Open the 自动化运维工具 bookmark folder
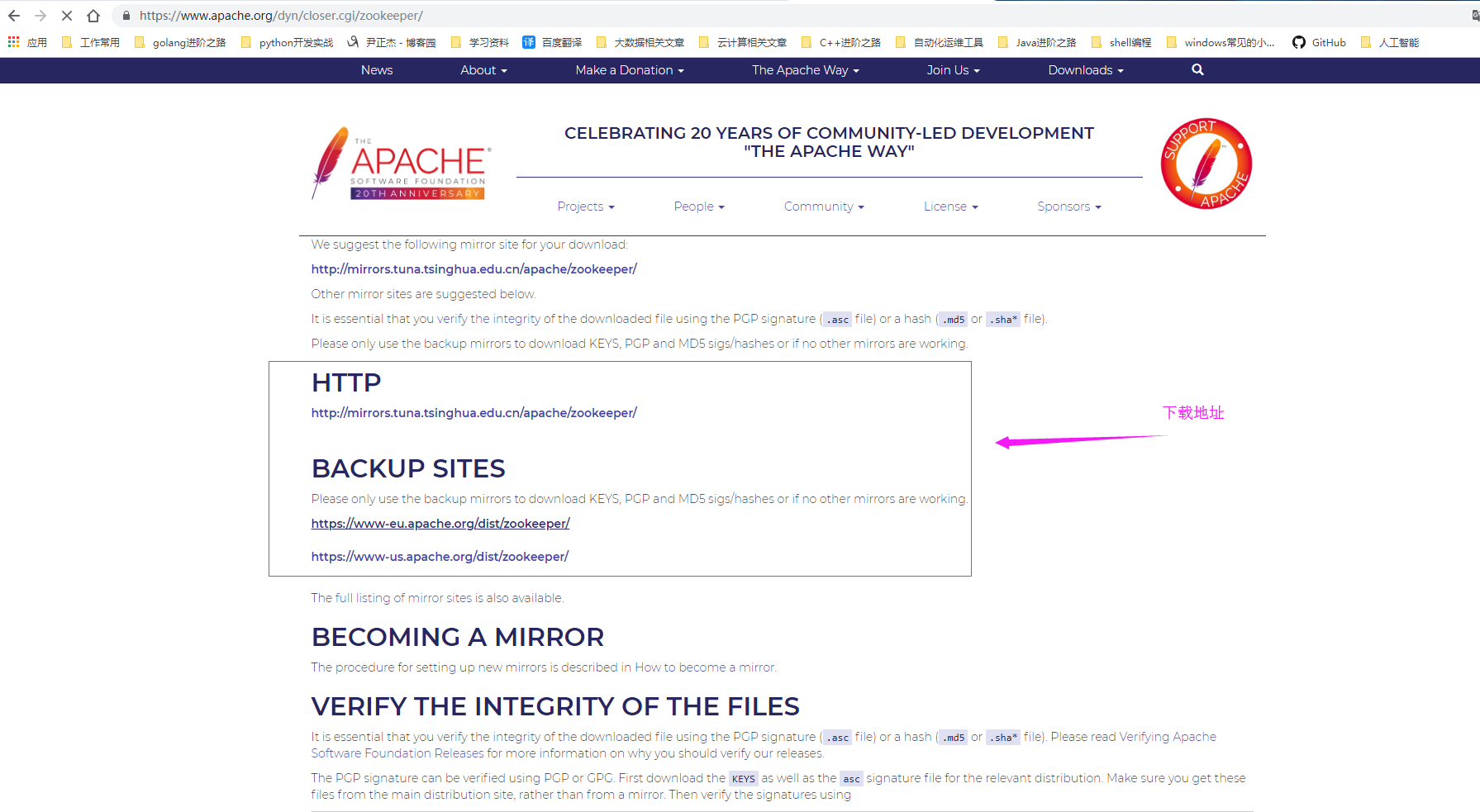Screen dimensions: 1480x812 point(940,42)
